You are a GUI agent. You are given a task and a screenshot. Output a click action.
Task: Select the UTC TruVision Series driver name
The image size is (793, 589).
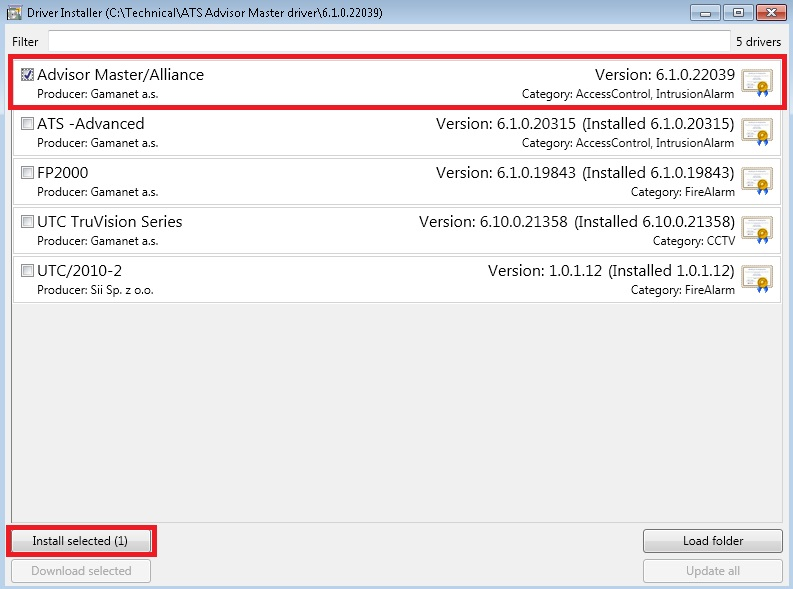(110, 222)
